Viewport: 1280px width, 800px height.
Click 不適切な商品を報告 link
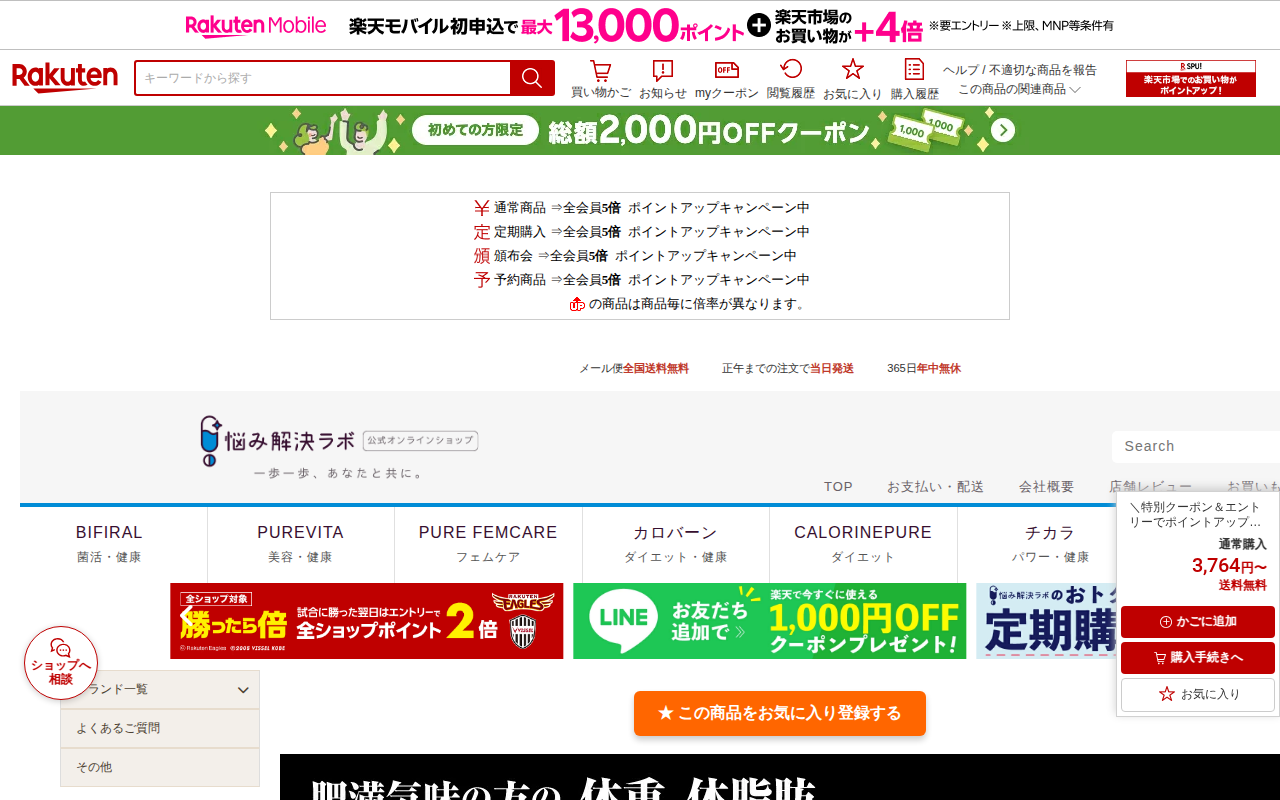[x=1043, y=70]
